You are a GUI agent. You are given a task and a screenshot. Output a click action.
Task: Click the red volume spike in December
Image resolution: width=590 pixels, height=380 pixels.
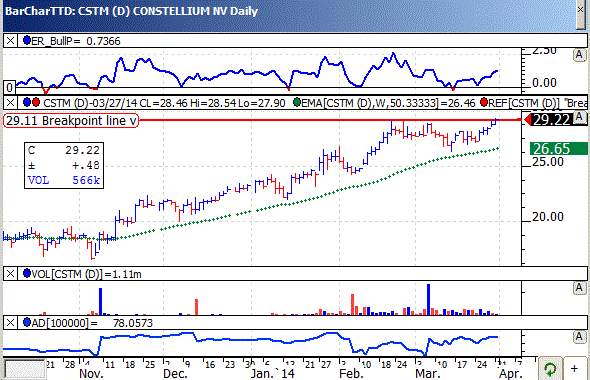[x=196, y=307]
